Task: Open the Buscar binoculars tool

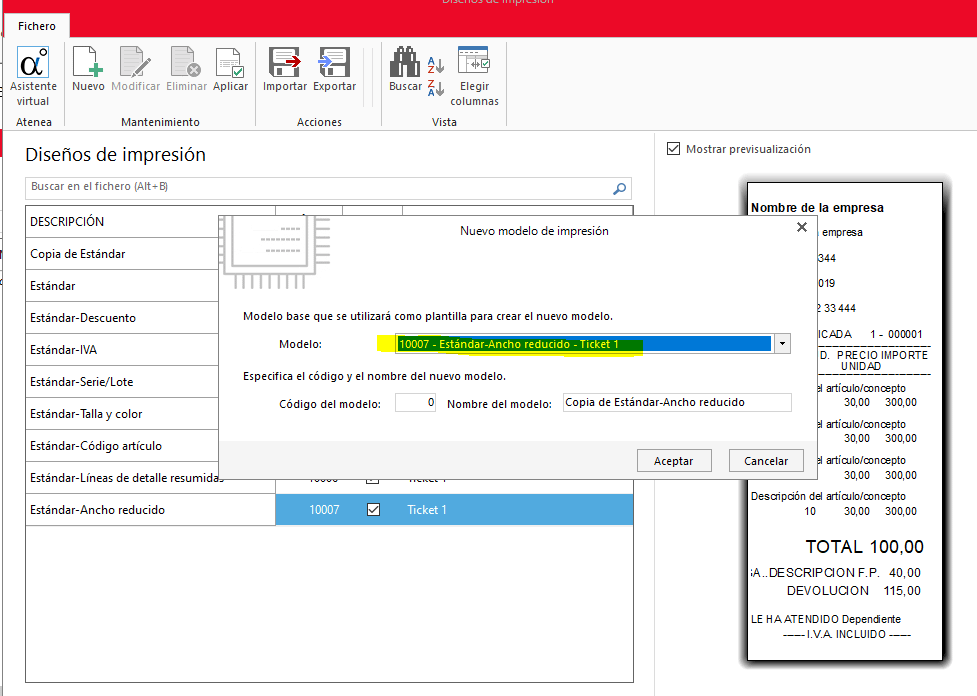Action: (405, 64)
